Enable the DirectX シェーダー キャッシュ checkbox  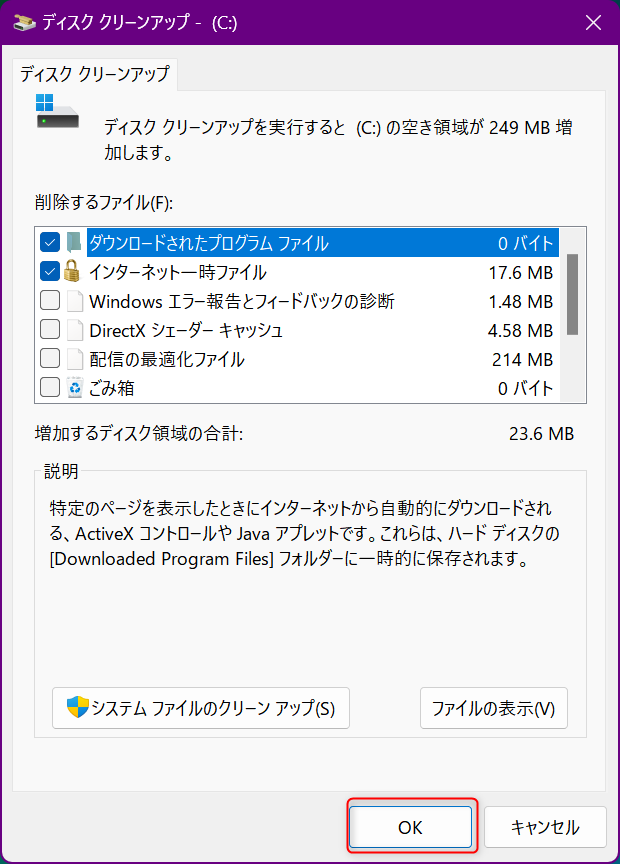click(50, 330)
